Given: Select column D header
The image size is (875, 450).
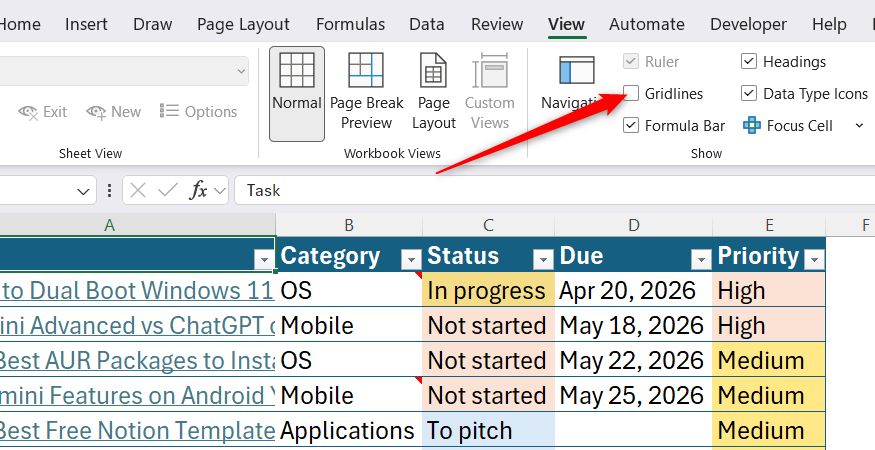Looking at the screenshot, I should click(x=633, y=225).
